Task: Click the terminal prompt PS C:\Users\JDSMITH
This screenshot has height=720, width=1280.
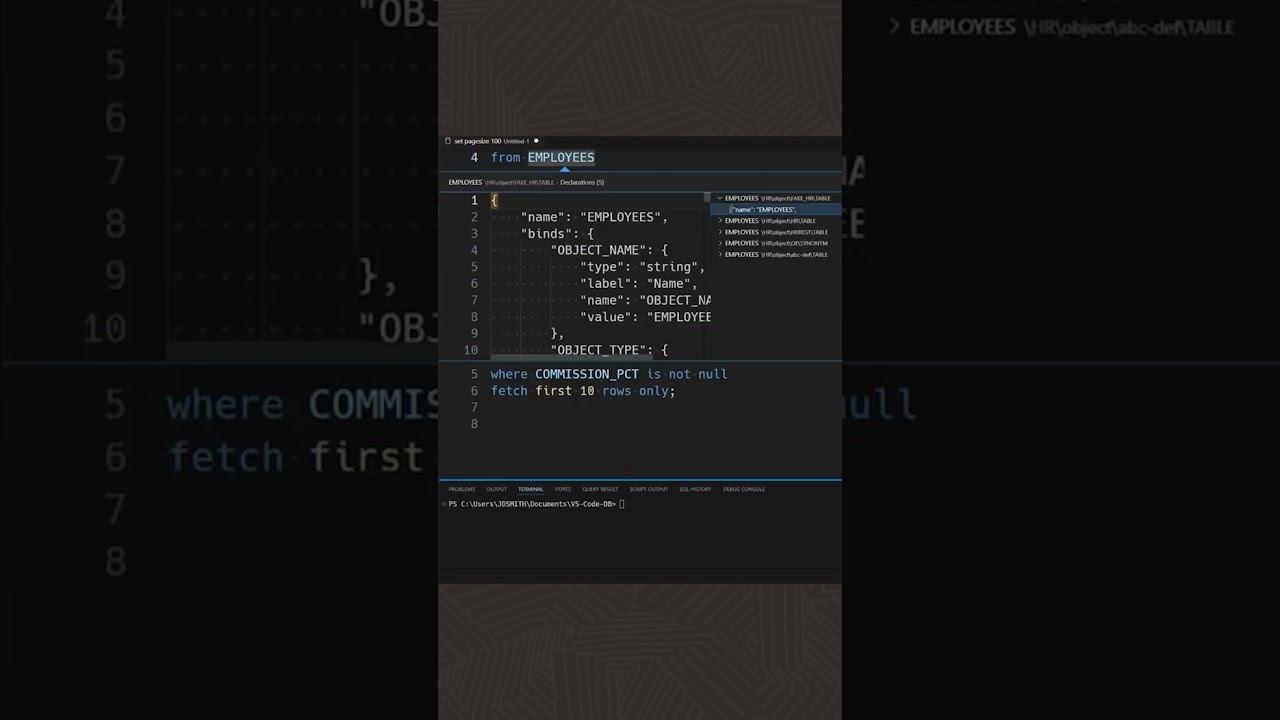Action: coord(532,504)
